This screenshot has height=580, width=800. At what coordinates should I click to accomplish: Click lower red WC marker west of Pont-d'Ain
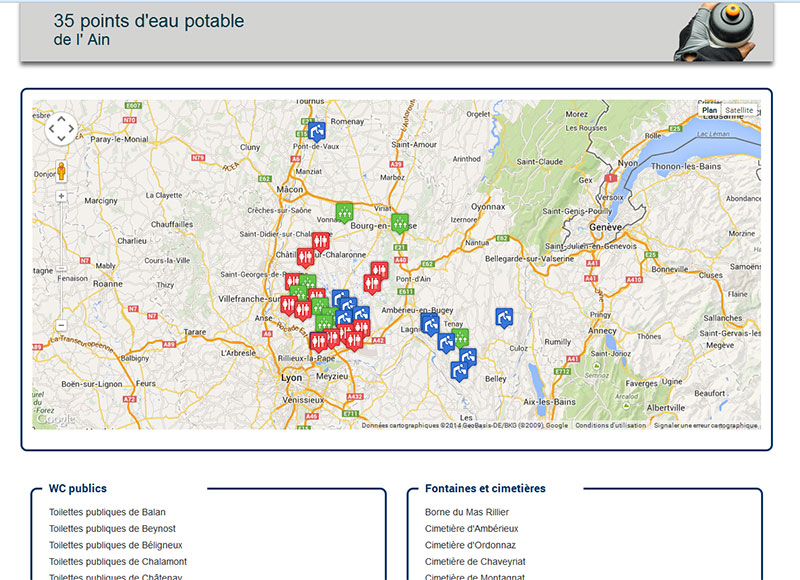tap(372, 284)
